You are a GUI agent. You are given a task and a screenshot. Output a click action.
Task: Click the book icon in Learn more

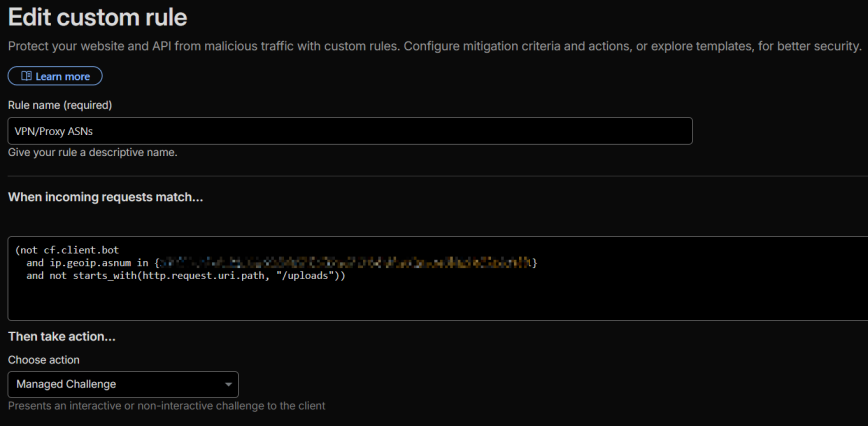click(x=25, y=76)
